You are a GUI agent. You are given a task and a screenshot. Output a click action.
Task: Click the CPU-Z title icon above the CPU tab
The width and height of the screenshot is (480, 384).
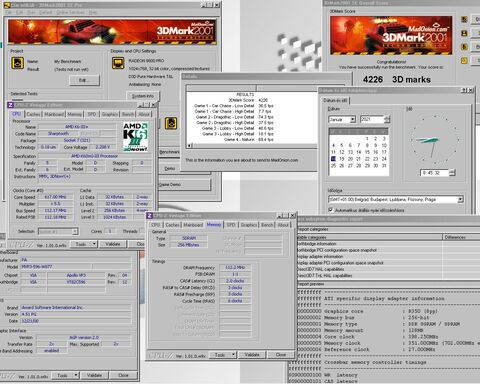tap(10, 105)
